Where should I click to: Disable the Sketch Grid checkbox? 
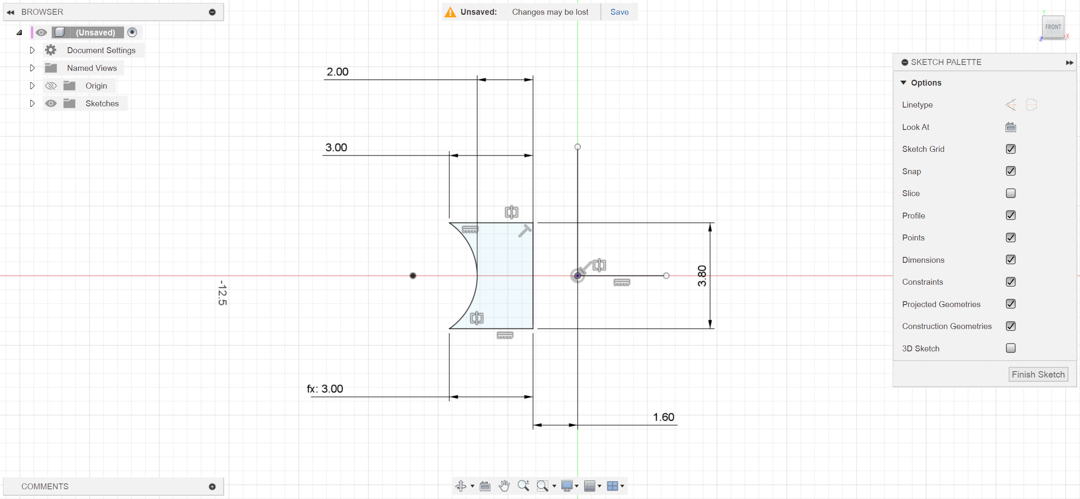coord(1011,149)
